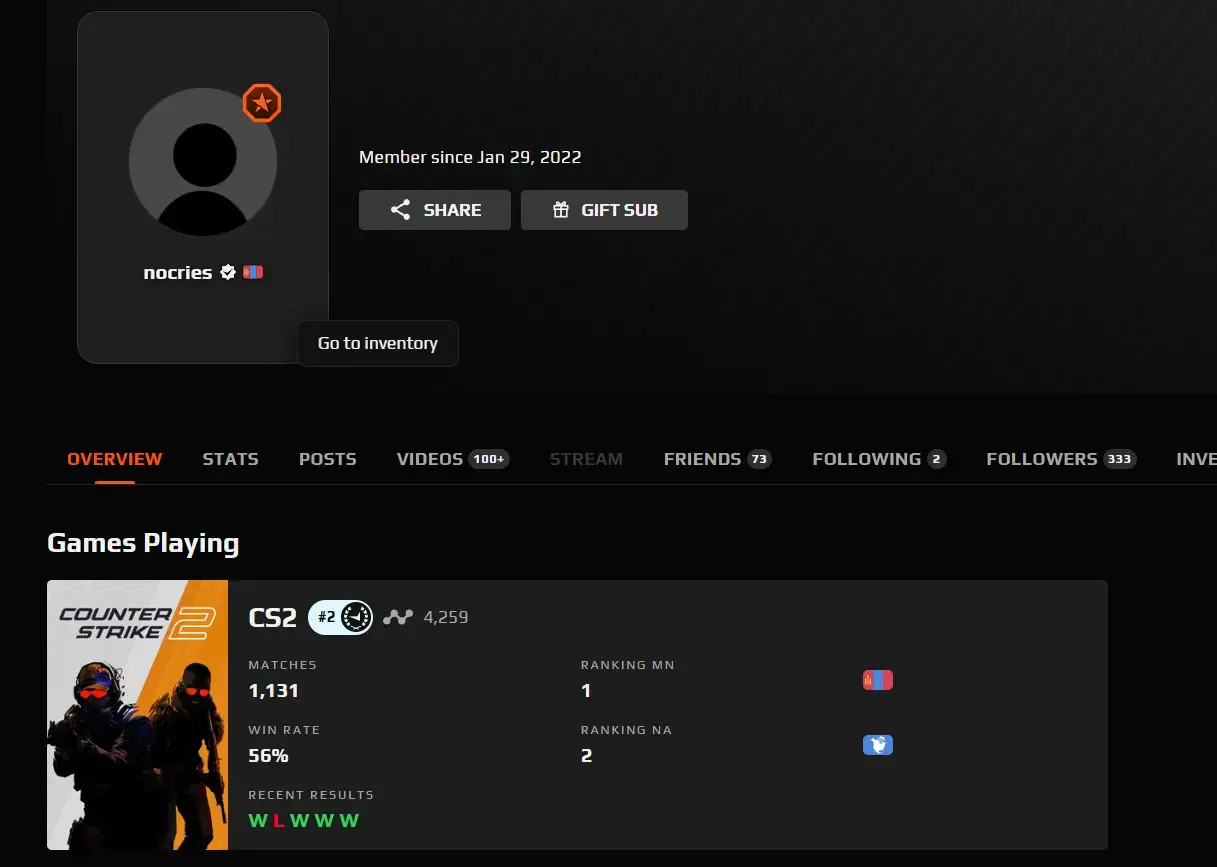1217x867 pixels.
Task: Click the Go to inventory tooltip
Action: tap(378, 343)
